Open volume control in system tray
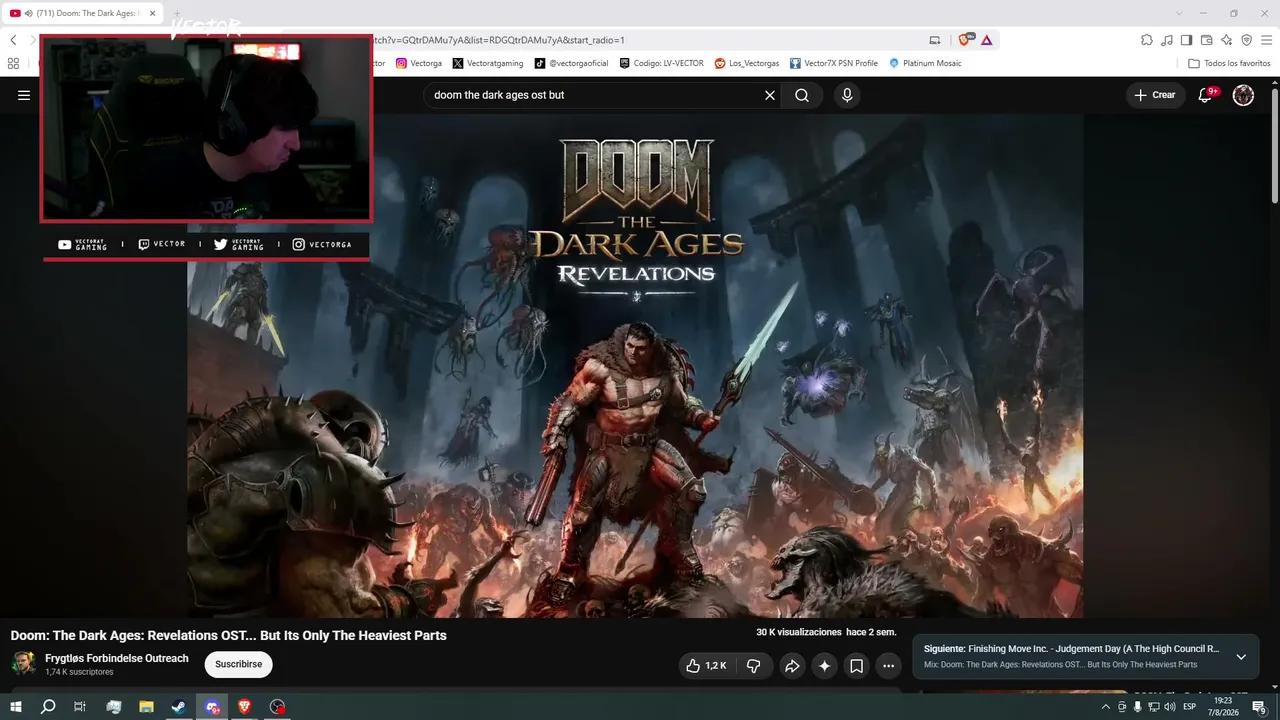 click(1170, 707)
